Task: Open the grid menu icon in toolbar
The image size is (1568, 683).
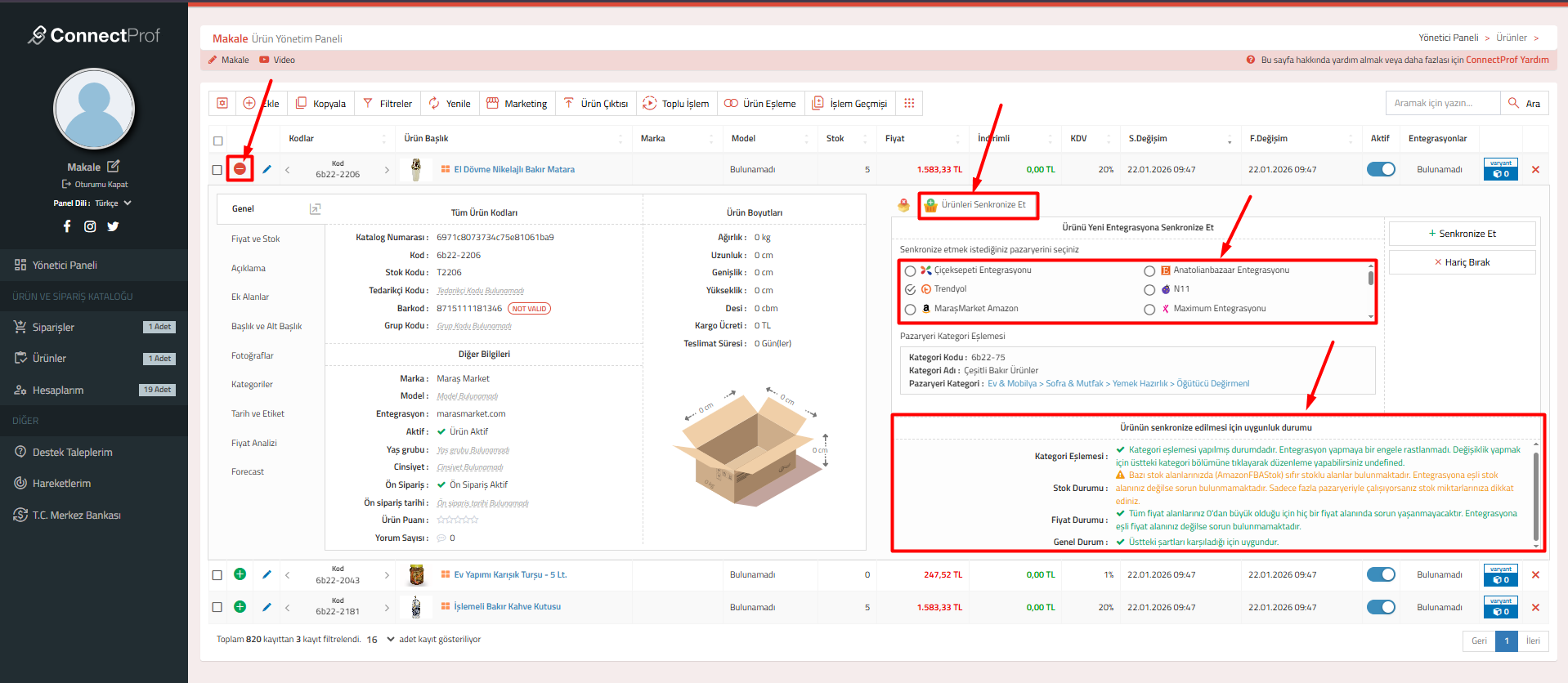Action: pyautogui.click(x=909, y=103)
